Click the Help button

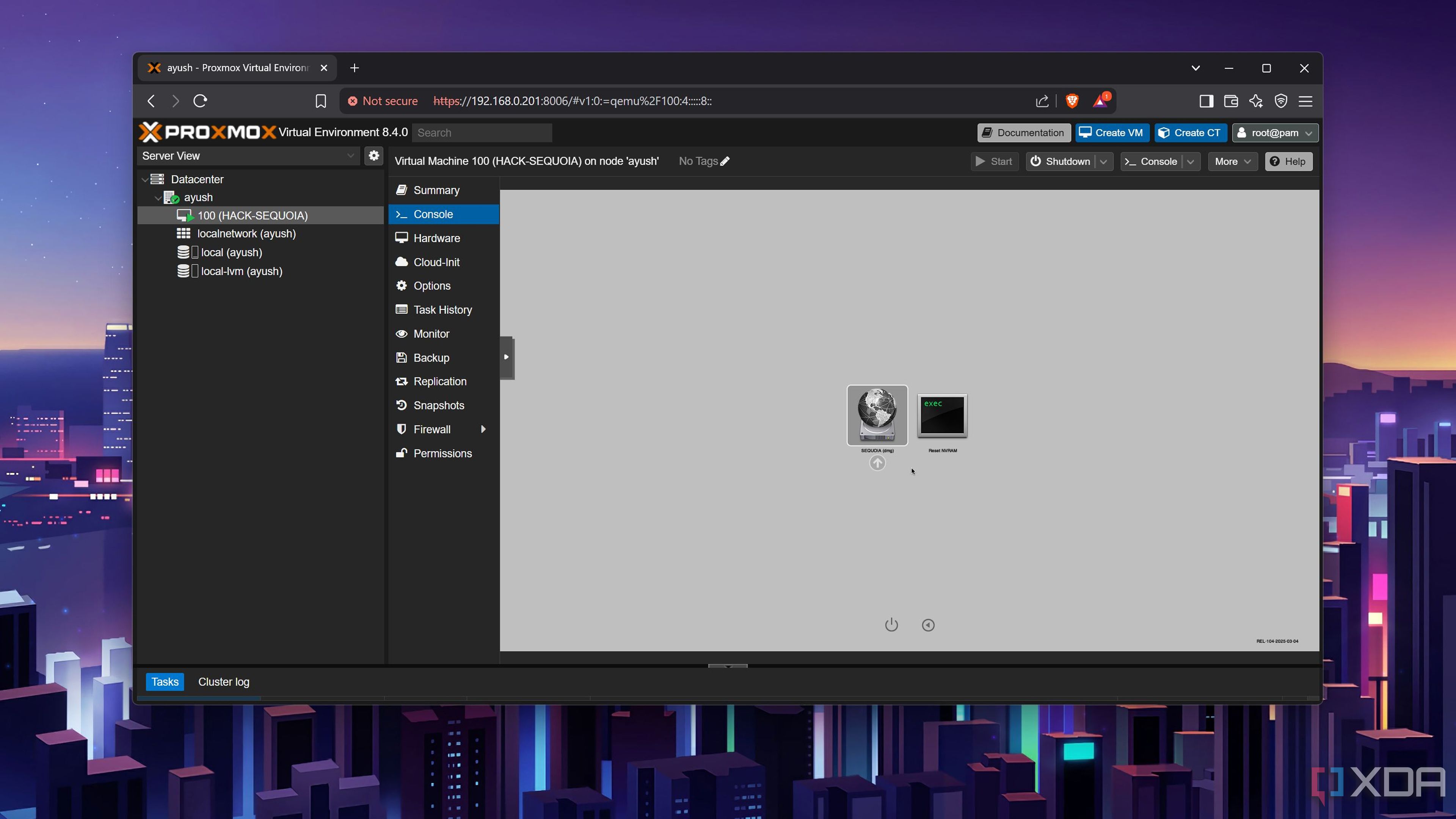pyautogui.click(x=1288, y=162)
